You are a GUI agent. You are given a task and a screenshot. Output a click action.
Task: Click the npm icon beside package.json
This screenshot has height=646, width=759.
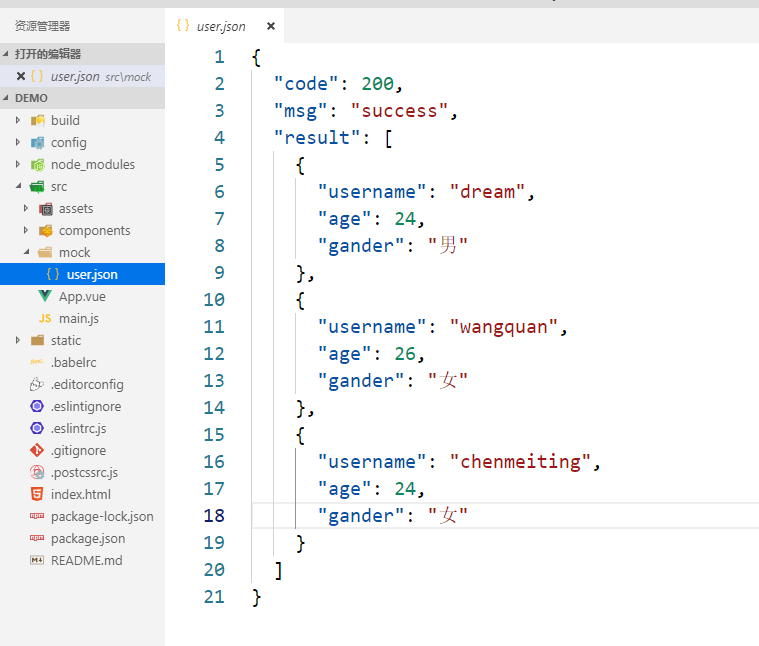coord(37,538)
